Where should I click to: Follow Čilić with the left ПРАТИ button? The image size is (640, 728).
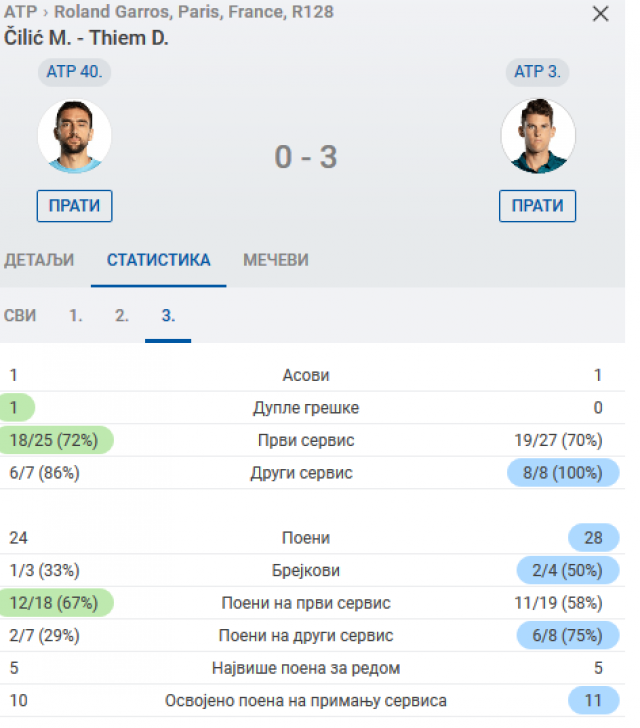75,206
